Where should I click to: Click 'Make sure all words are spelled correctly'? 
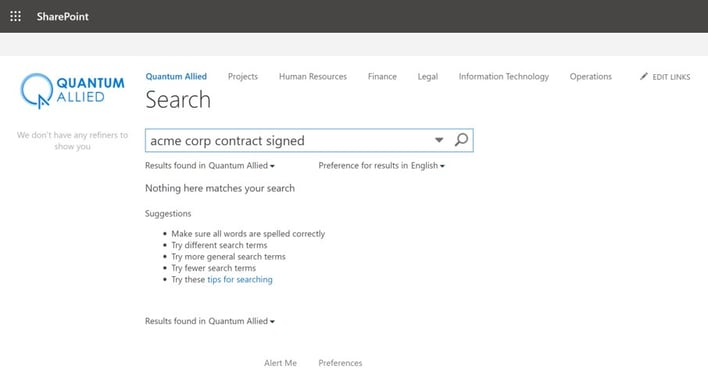coord(248,234)
